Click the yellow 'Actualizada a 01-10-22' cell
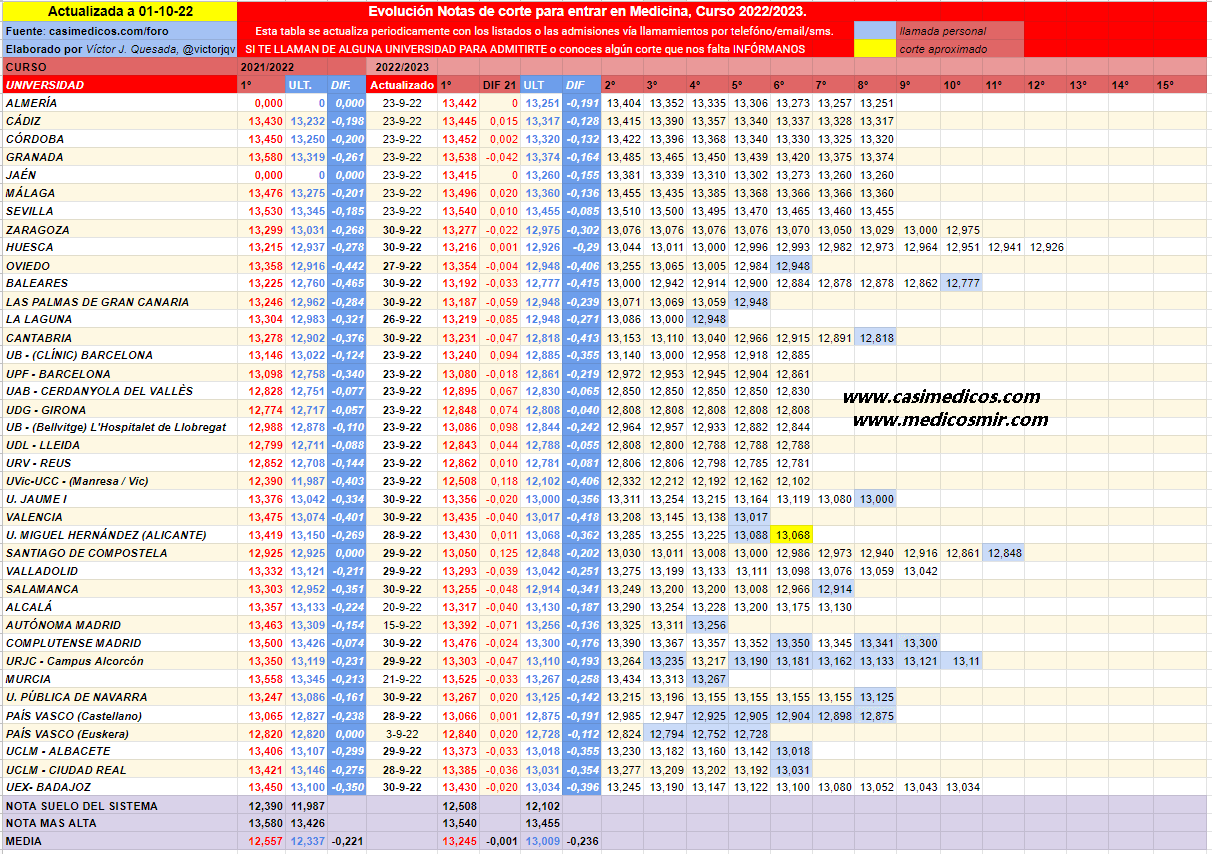 tap(119, 12)
